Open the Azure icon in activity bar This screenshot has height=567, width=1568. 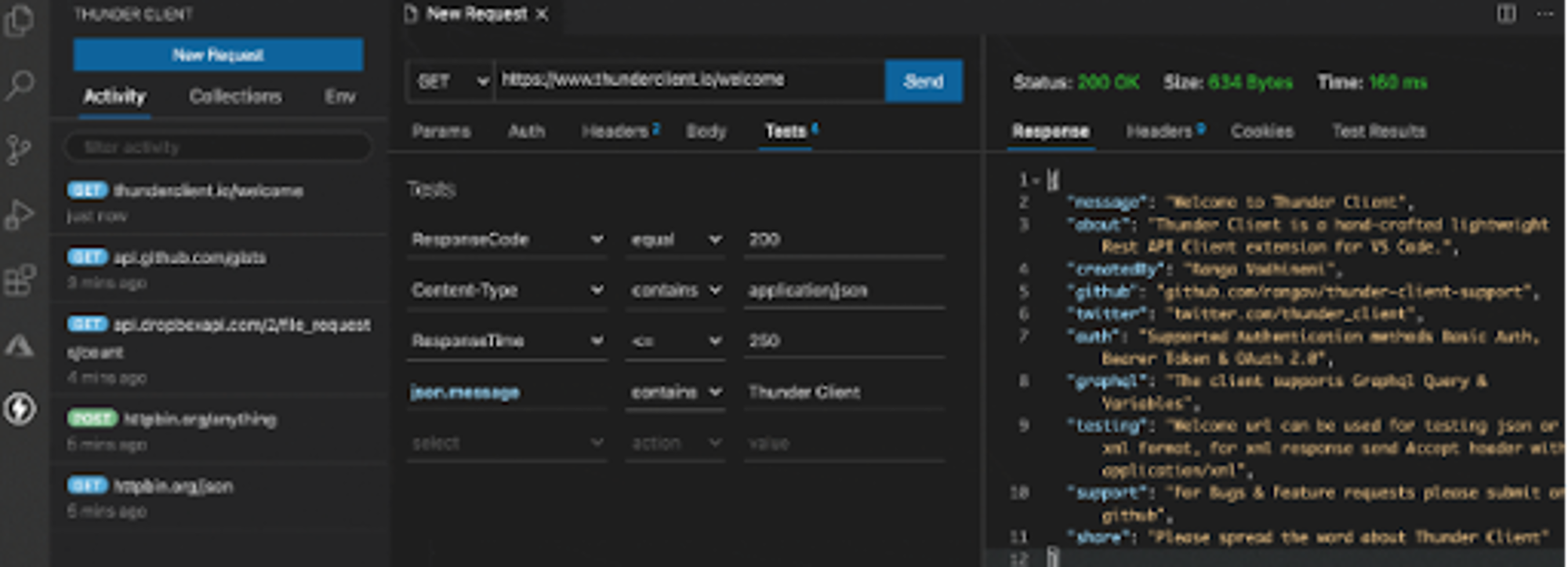19,345
